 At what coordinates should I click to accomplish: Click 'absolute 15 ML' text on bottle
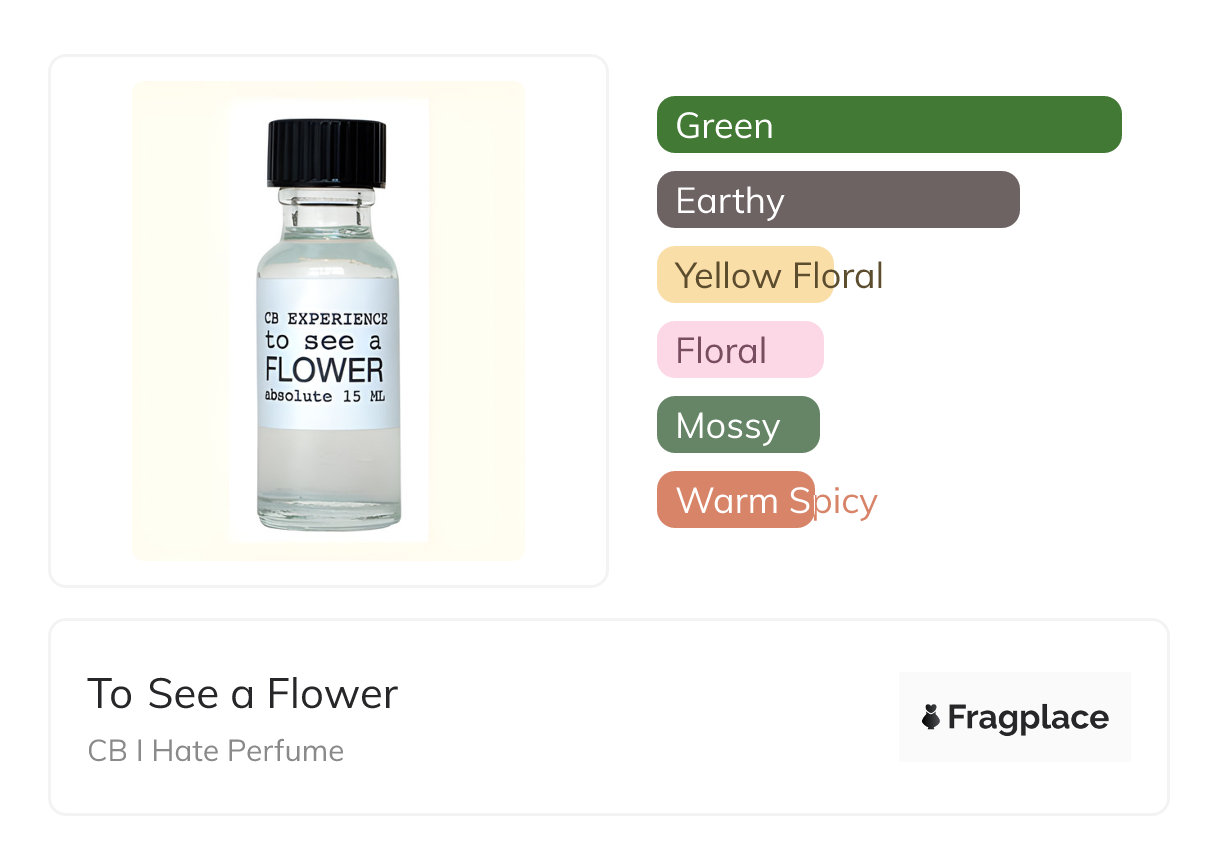(x=324, y=396)
